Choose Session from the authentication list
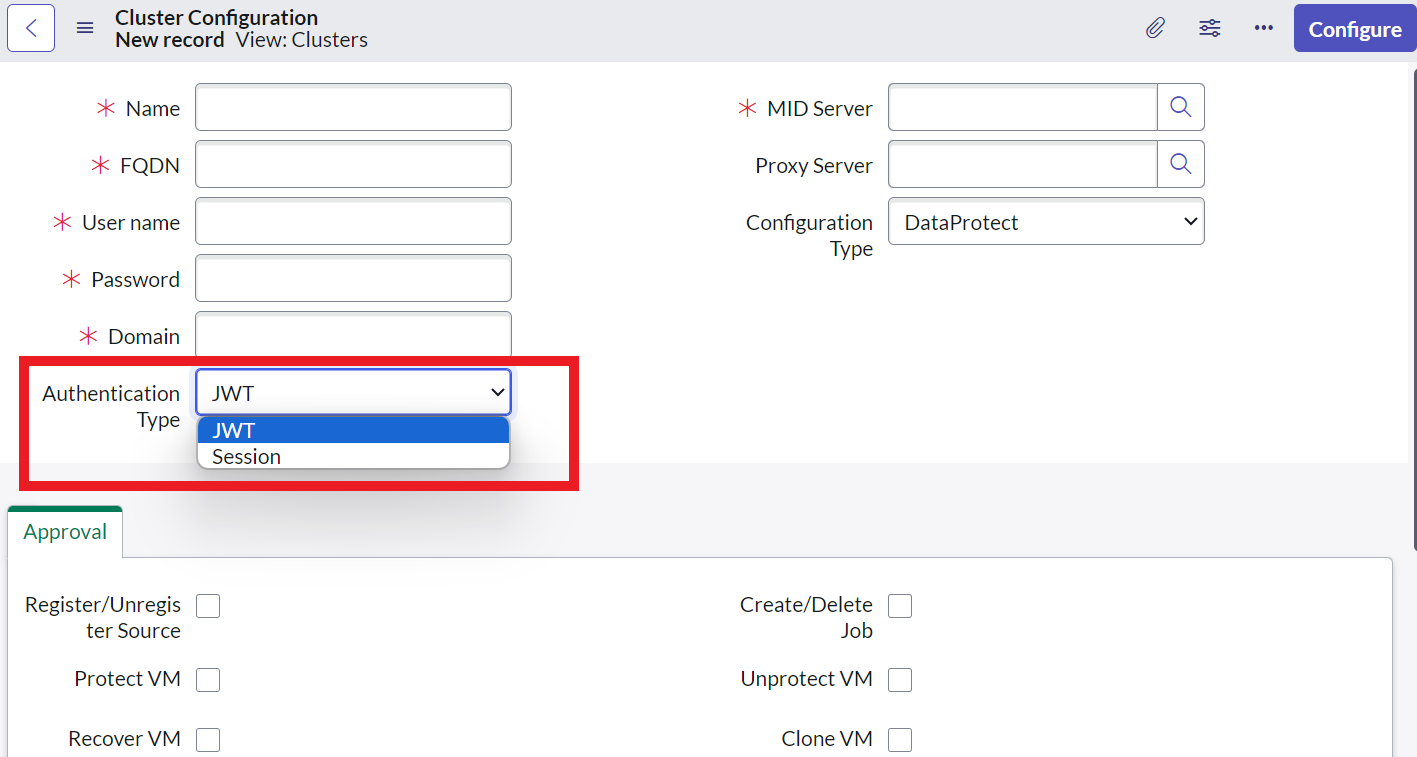The height and width of the screenshot is (757, 1417). click(247, 457)
